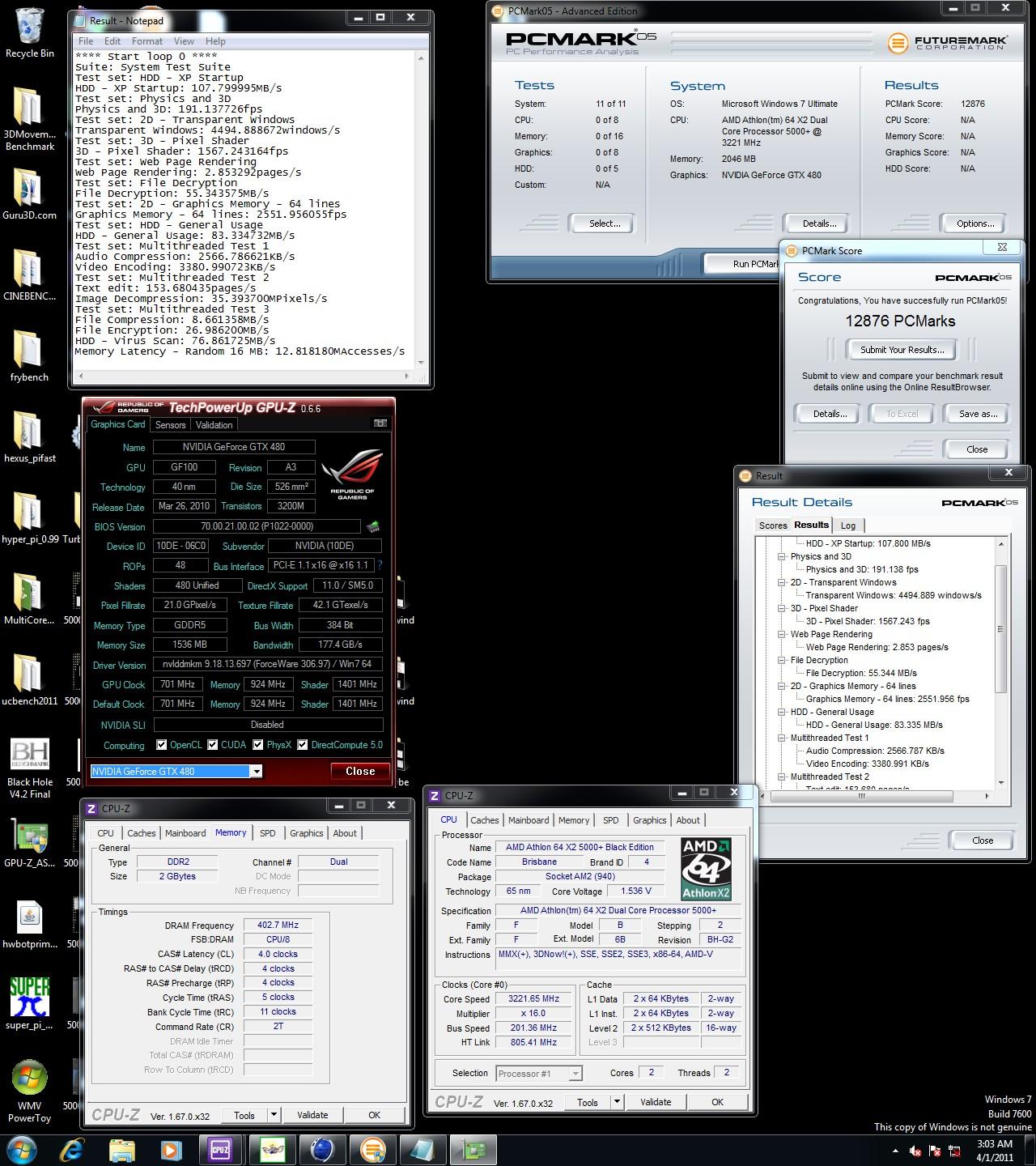Screen dimensions: 1036x1166
Task: Select the frybench folder icon
Action: pos(29,357)
